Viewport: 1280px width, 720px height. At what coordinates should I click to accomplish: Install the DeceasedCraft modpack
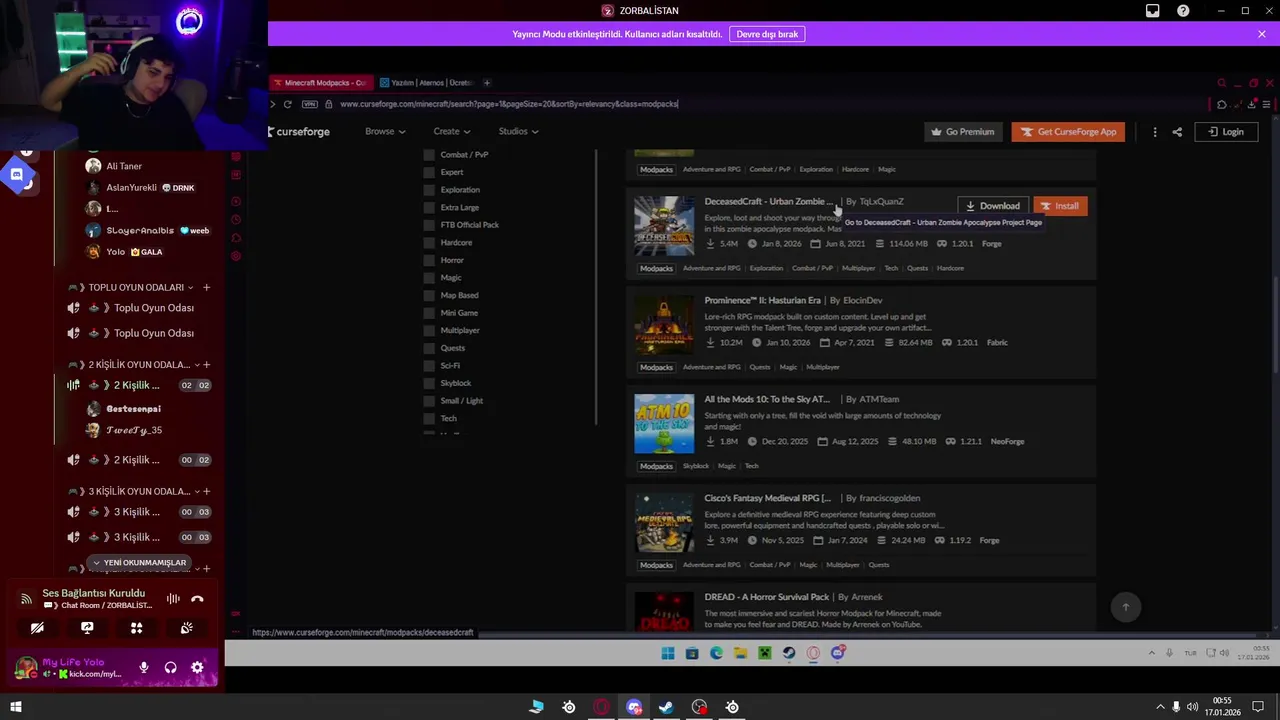[x=1060, y=206]
